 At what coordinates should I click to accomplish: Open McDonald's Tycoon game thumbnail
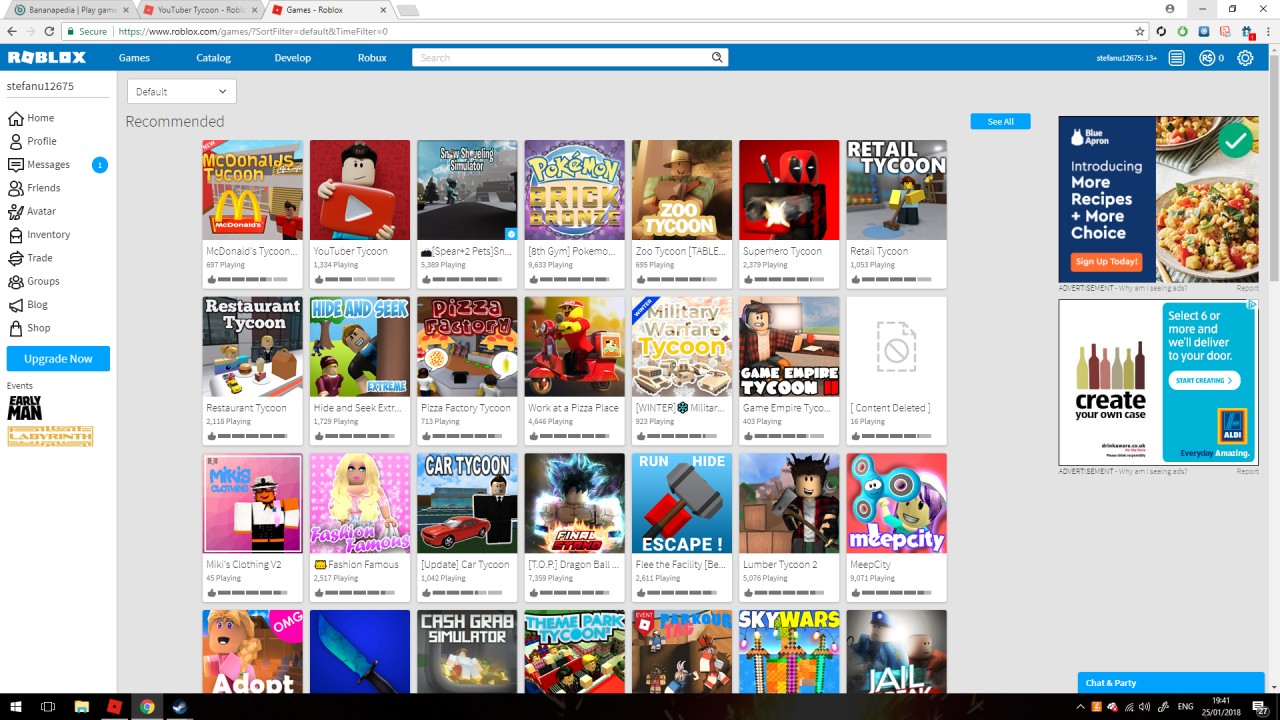(x=252, y=190)
